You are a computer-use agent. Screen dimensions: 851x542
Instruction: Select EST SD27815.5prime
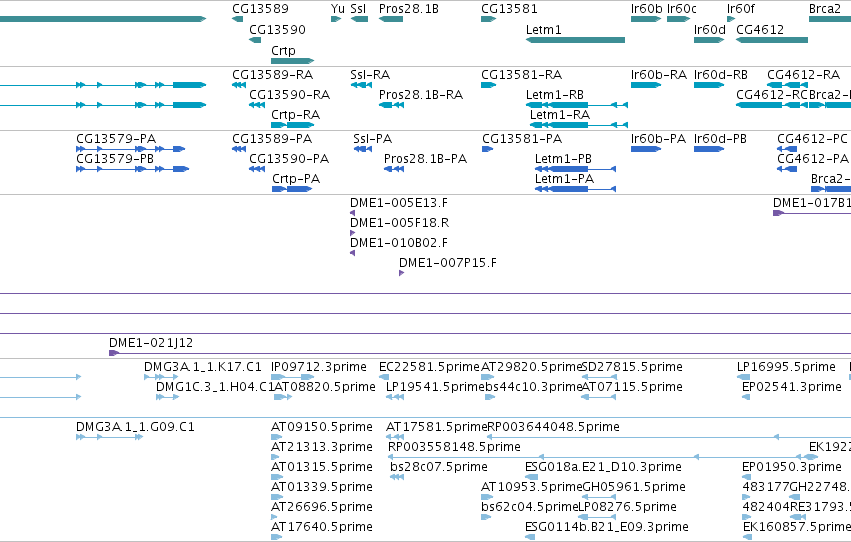pos(632,367)
